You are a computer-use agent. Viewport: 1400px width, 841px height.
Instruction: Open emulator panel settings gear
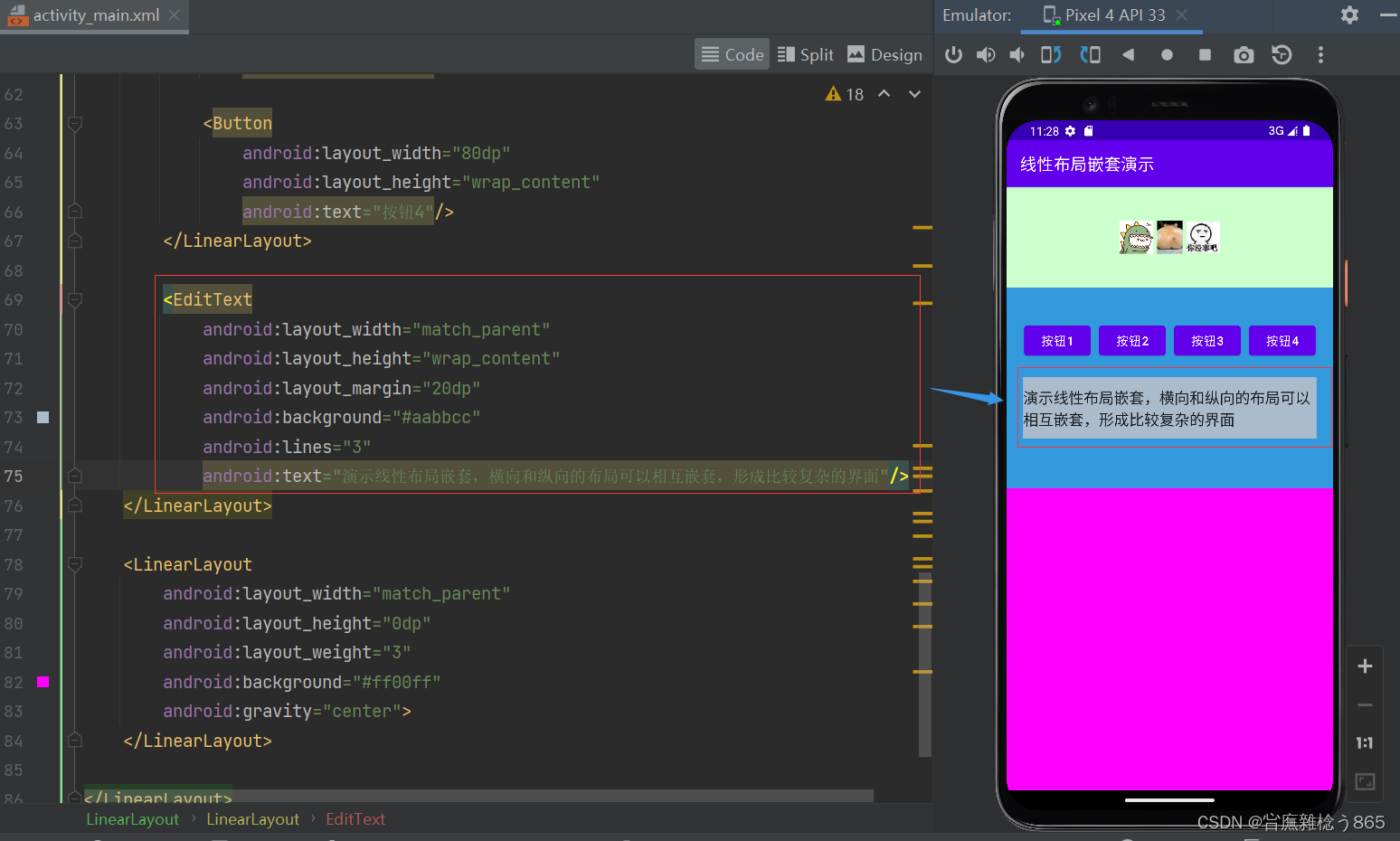coord(1349,14)
